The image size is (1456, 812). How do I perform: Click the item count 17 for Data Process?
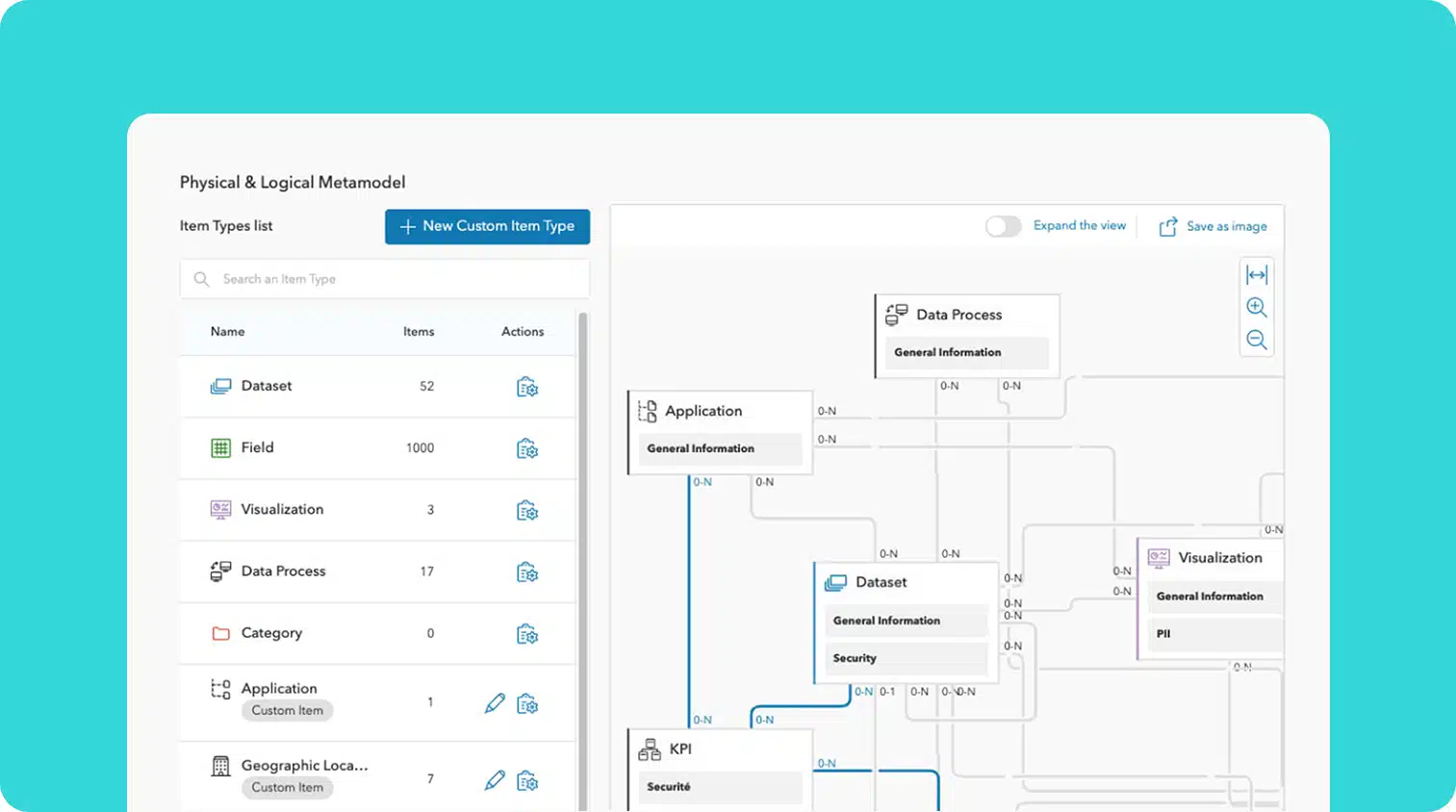tap(426, 571)
